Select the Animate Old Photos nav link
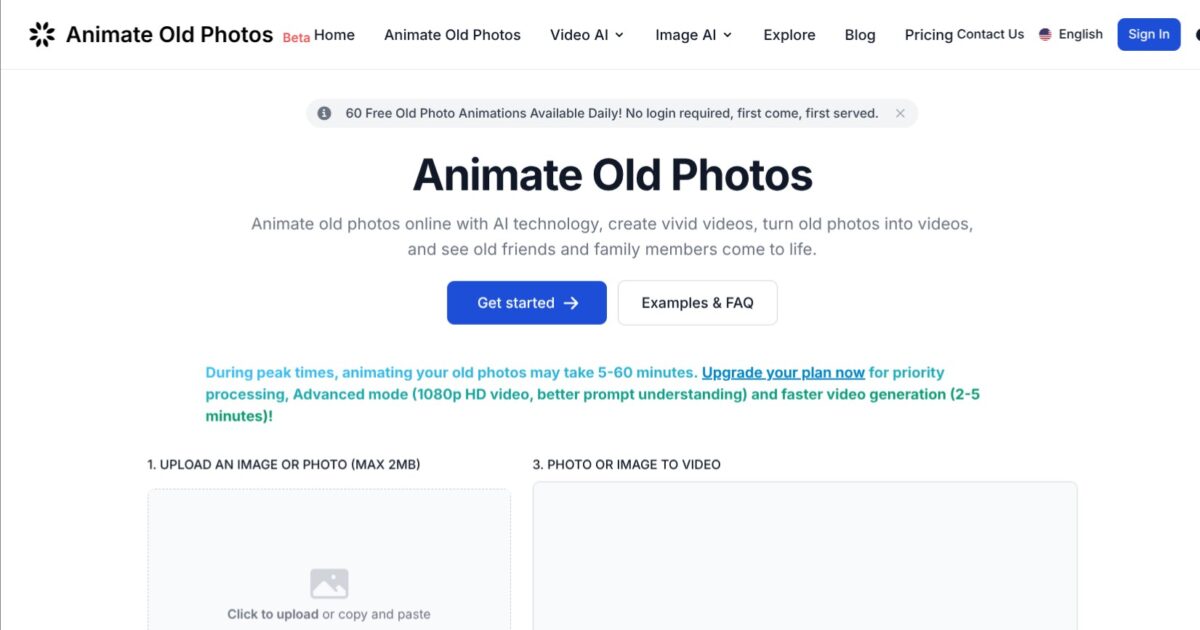This screenshot has height=630, width=1200. [x=452, y=35]
